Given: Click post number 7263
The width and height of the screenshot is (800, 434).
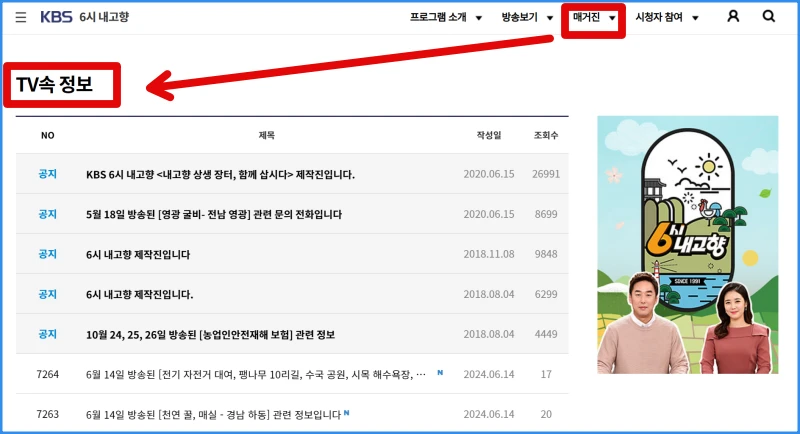Looking at the screenshot, I should pos(47,414).
